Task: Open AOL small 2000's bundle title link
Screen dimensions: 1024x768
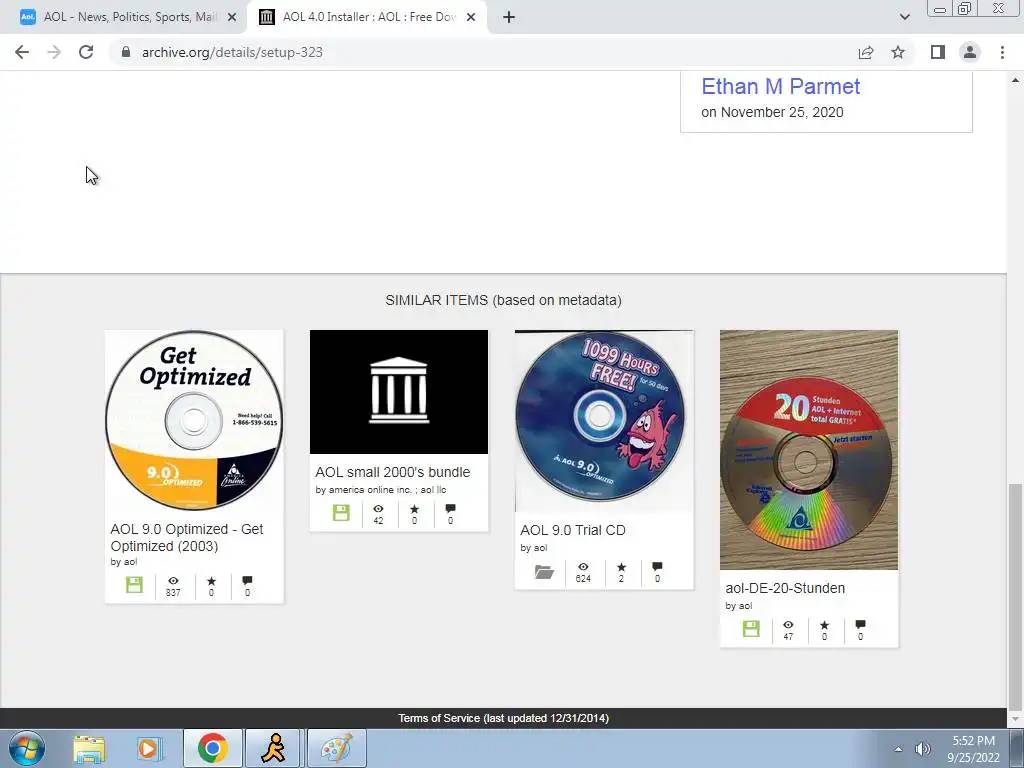Action: tap(392, 472)
